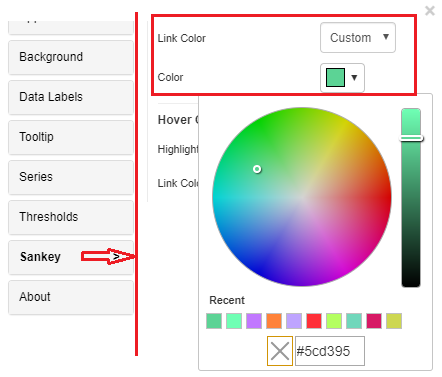
Task: Click the hex color input field
Action: [330, 351]
